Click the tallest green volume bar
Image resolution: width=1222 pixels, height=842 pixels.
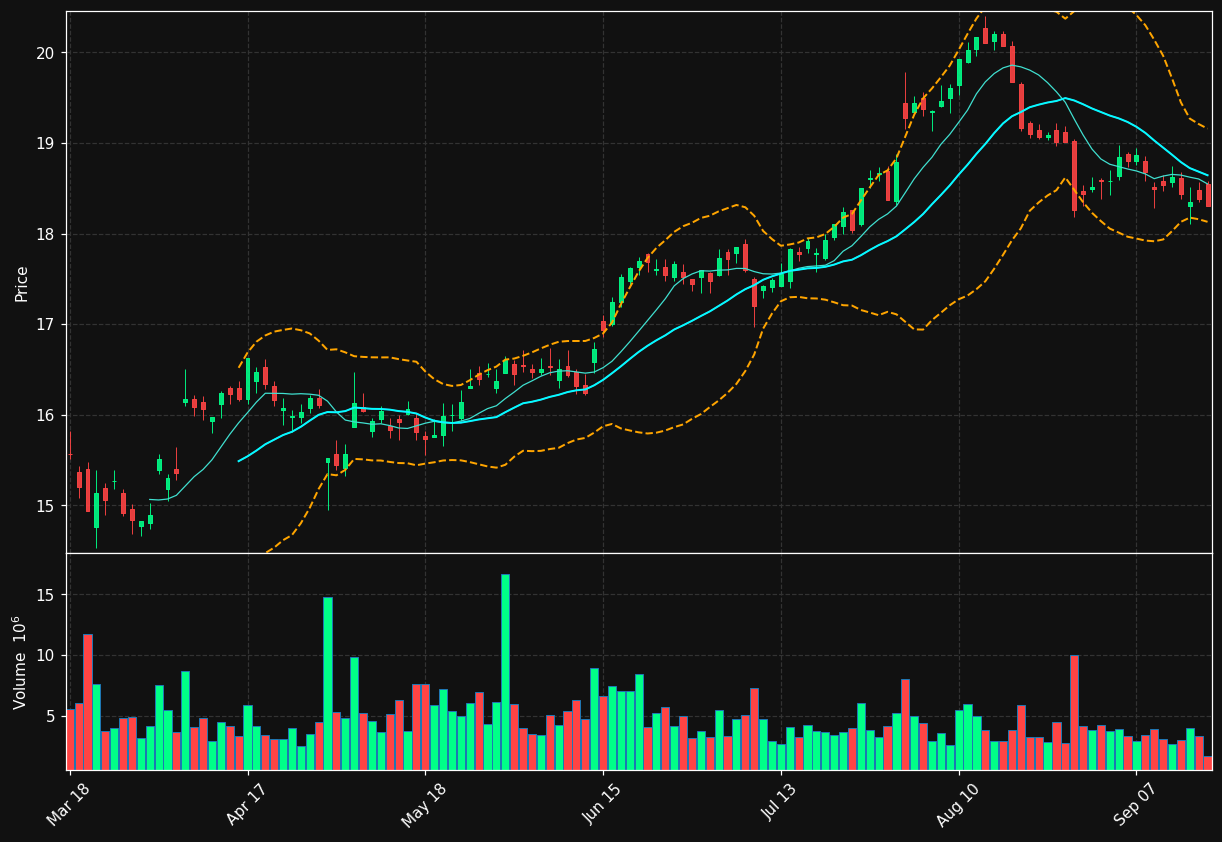(505, 672)
